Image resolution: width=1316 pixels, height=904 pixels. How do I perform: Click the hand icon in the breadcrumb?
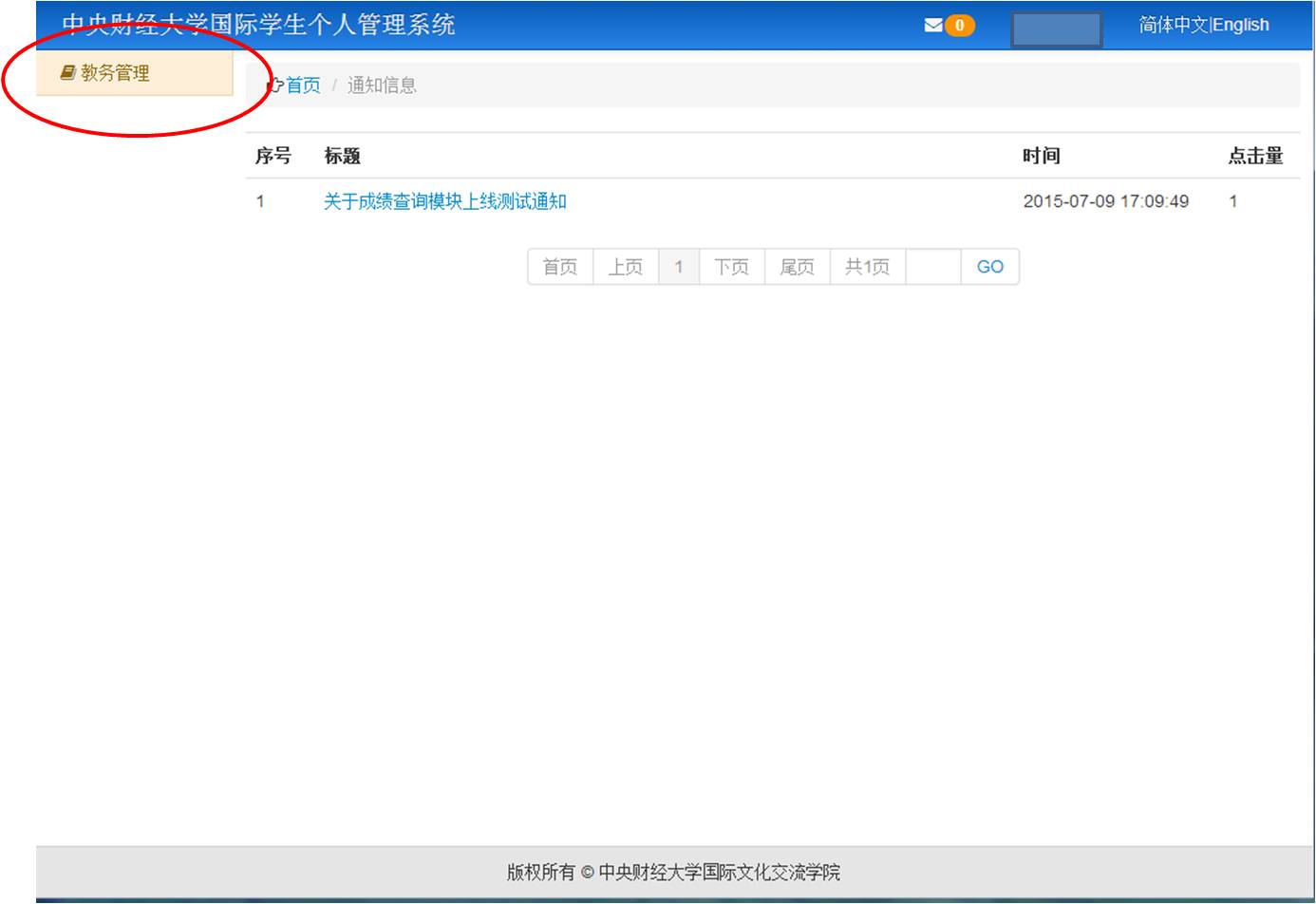[274, 85]
